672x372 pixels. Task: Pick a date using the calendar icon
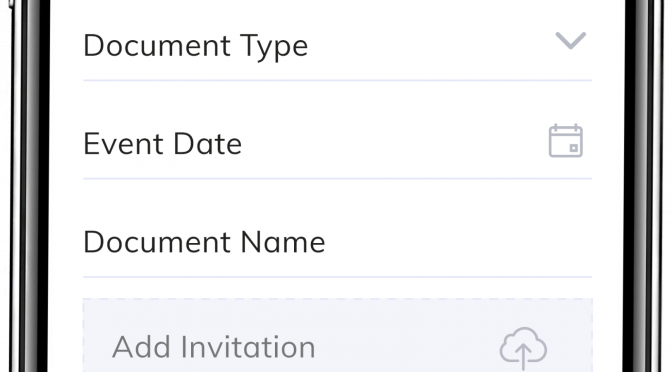pyautogui.click(x=566, y=141)
